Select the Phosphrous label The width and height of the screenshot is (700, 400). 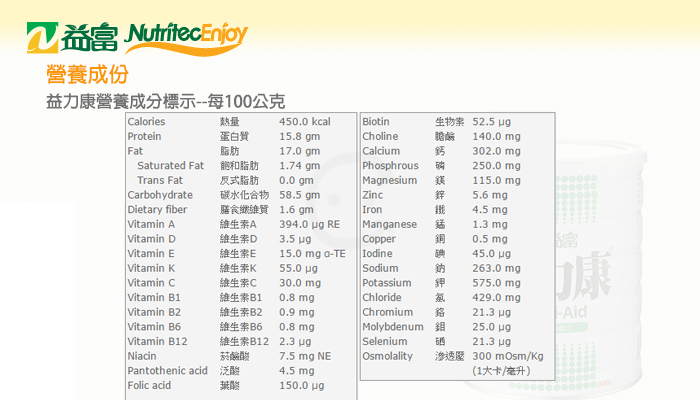[x=391, y=166]
